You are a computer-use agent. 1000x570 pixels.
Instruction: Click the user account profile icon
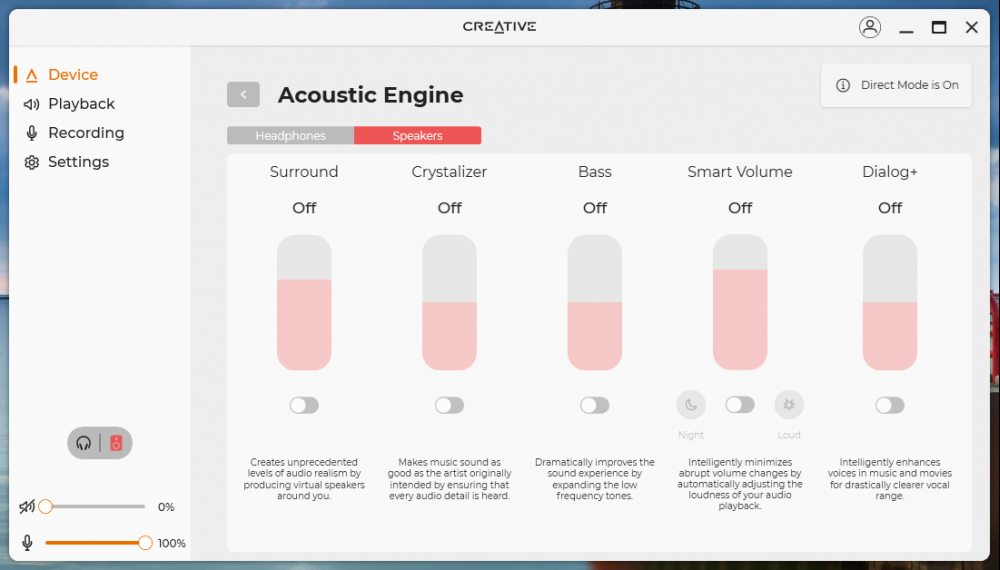point(870,27)
